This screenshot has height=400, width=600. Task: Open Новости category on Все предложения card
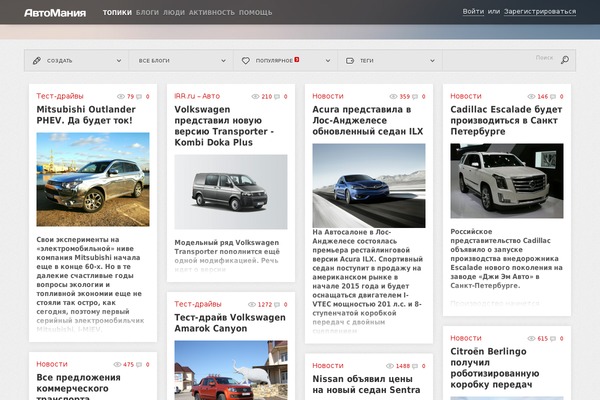pyautogui.click(x=52, y=364)
